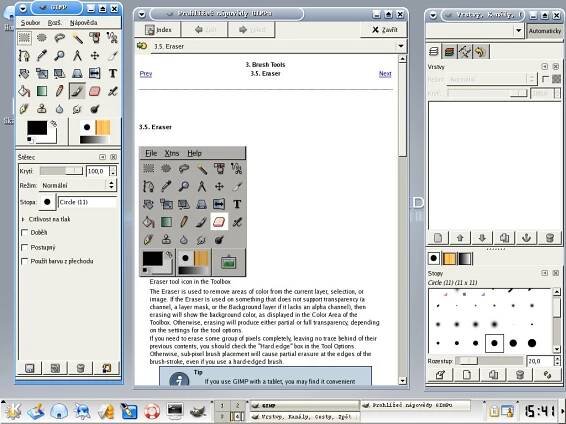Activate the Move tool in GIMP toolbox
Image resolution: width=566 pixels, height=424 pixels.
click(x=95, y=55)
